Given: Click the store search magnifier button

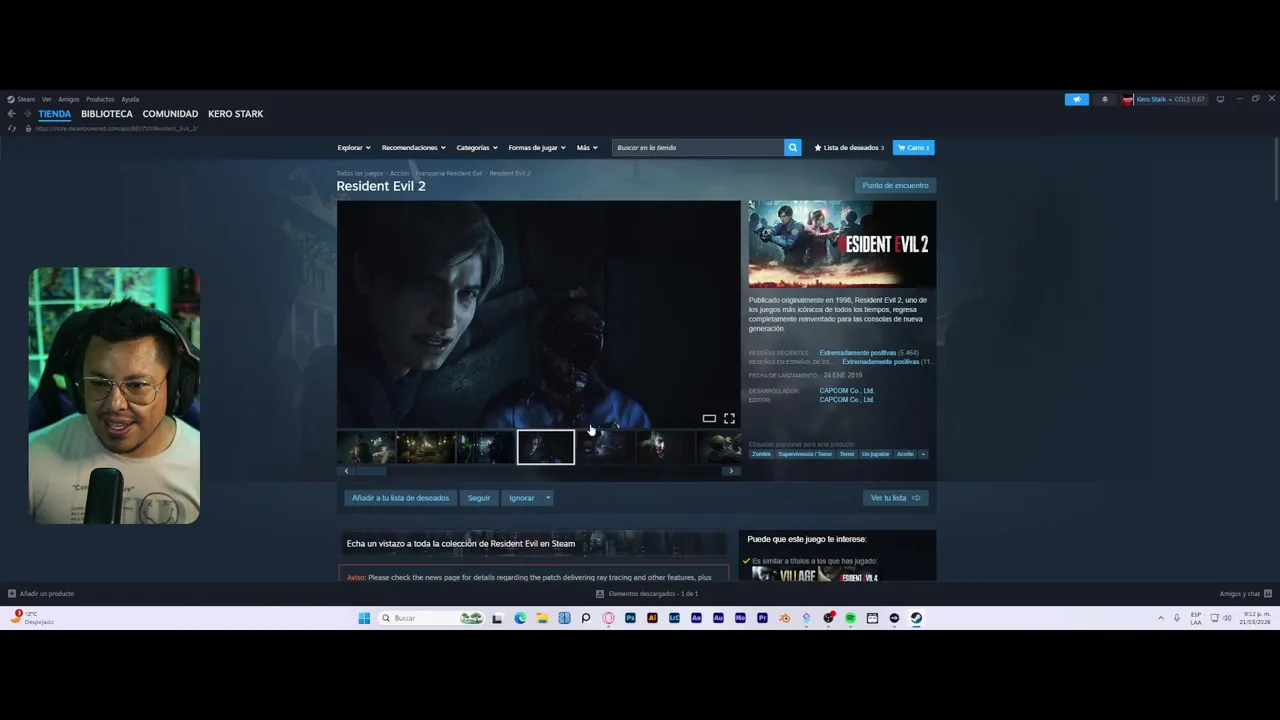Looking at the screenshot, I should click(x=793, y=148).
